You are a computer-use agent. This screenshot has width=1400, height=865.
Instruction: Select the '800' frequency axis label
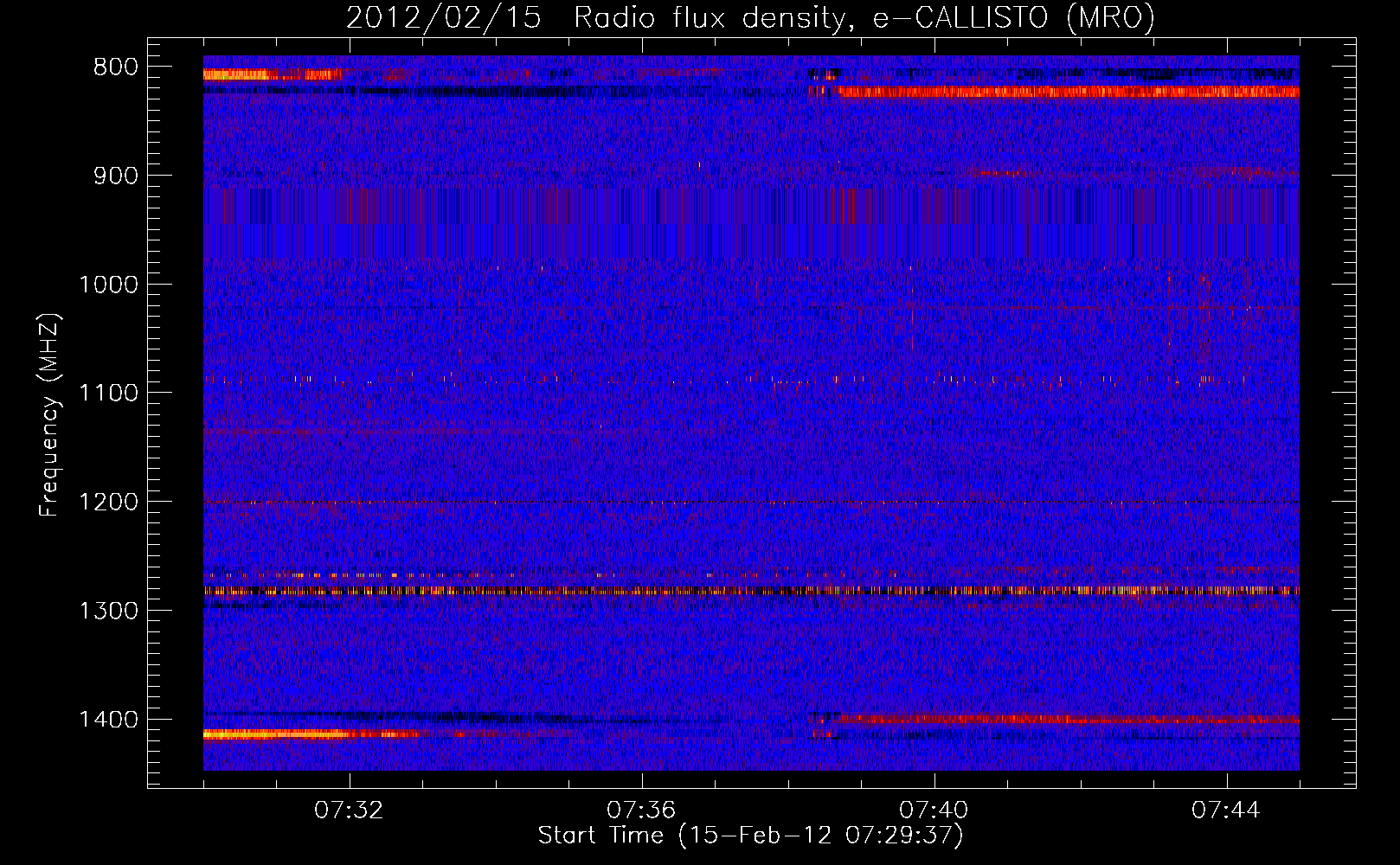click(115, 67)
